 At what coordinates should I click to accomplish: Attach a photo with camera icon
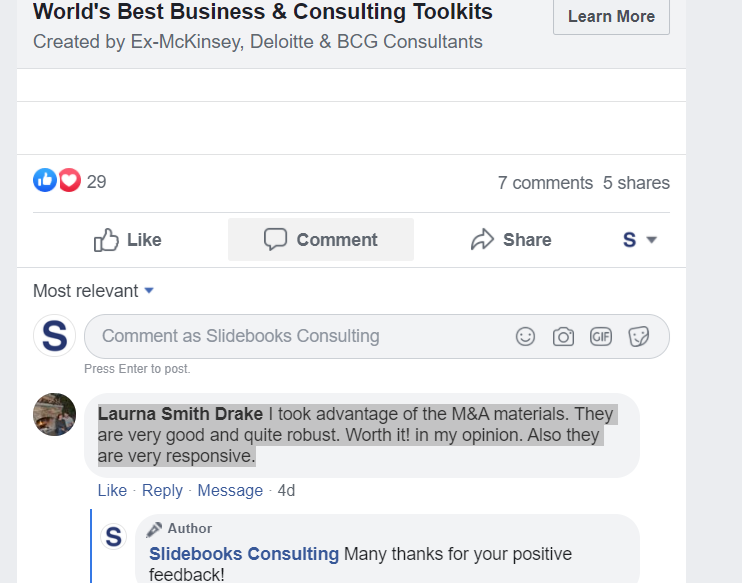(x=563, y=337)
